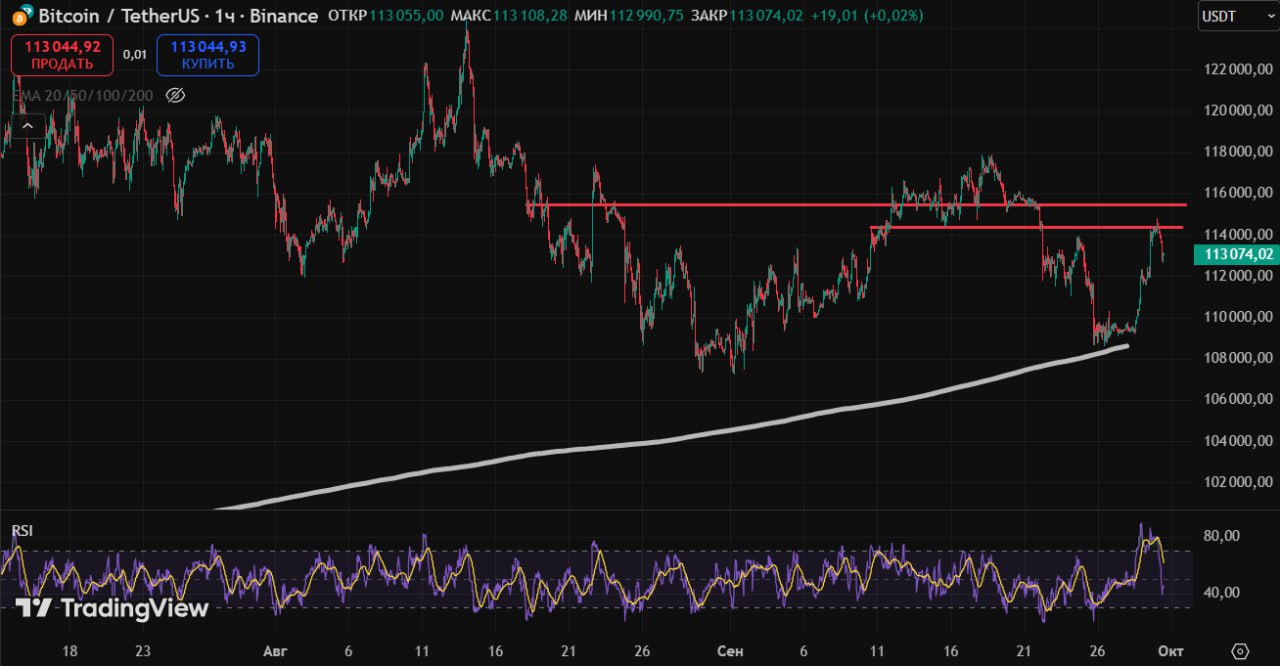Toggle EMA 20/50/100/200 indicator visibility eye
Image resolution: width=1280 pixels, height=666 pixels.
pyautogui.click(x=175, y=95)
